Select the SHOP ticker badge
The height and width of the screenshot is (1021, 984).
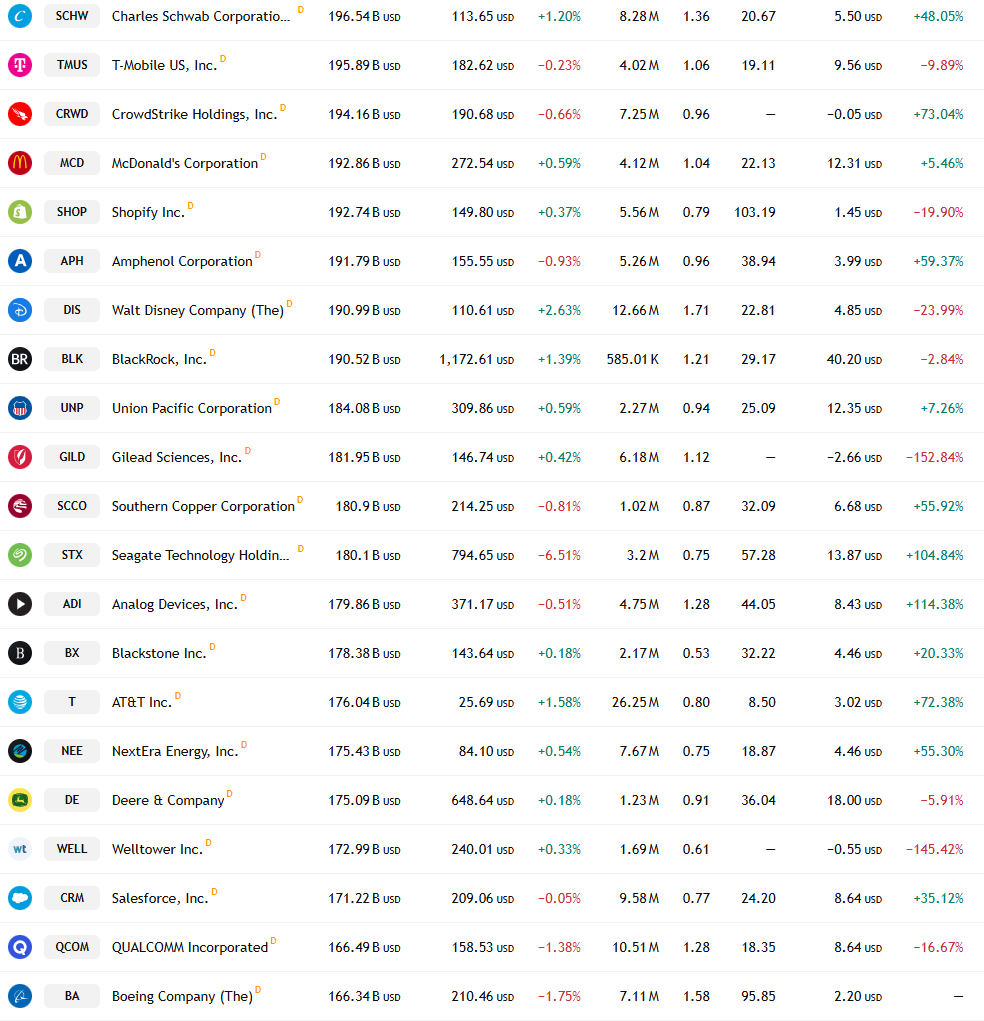coord(72,212)
